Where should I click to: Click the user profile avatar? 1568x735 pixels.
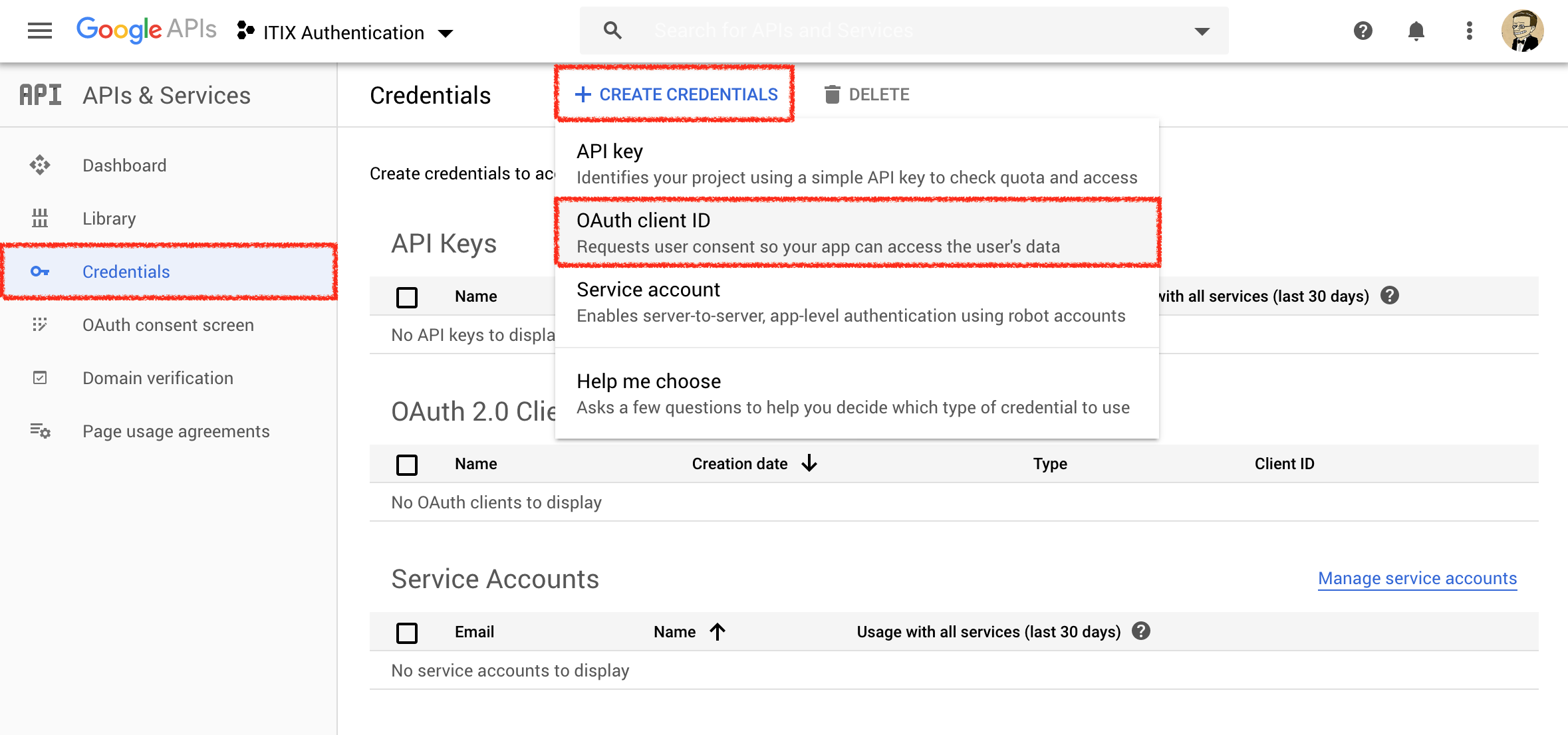[x=1522, y=31]
